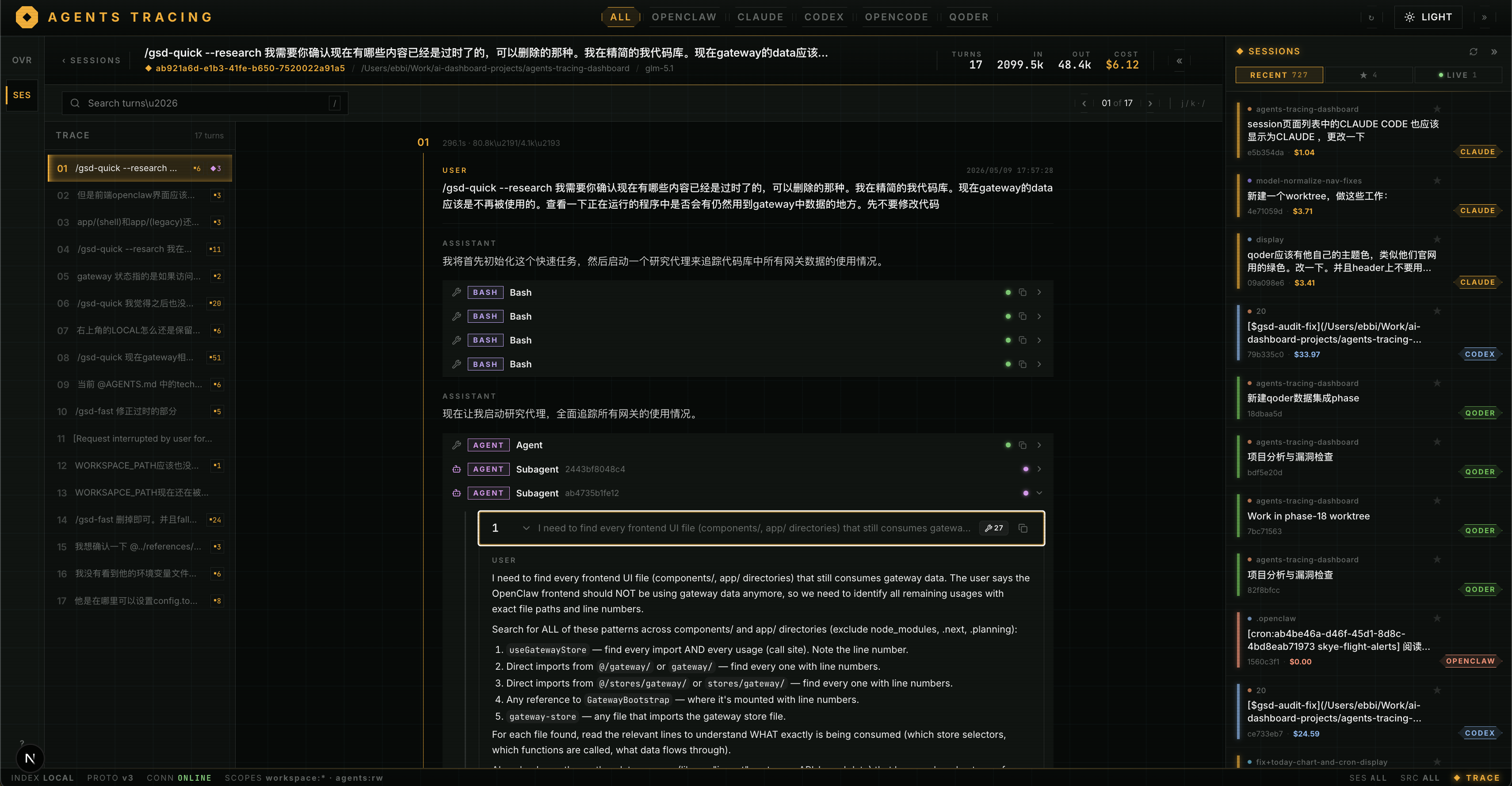This screenshot has height=786, width=1512.
Task: Open the SES sidebar section
Action: click(22, 95)
